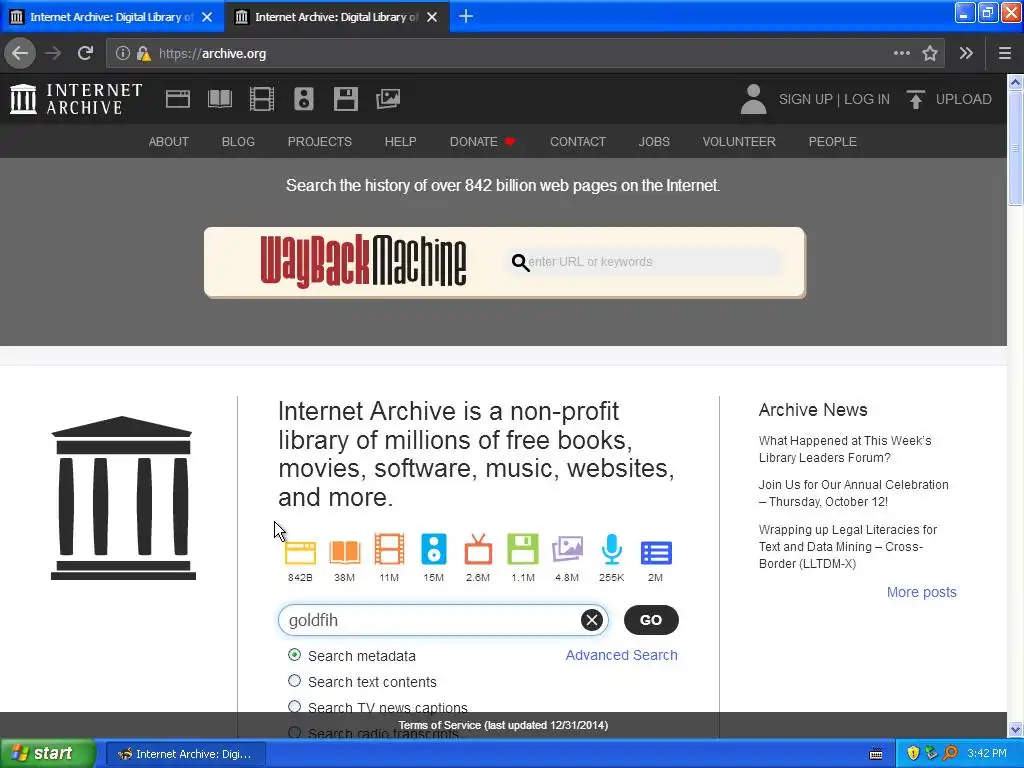Open the browser hamburger menu

pos(1004,54)
